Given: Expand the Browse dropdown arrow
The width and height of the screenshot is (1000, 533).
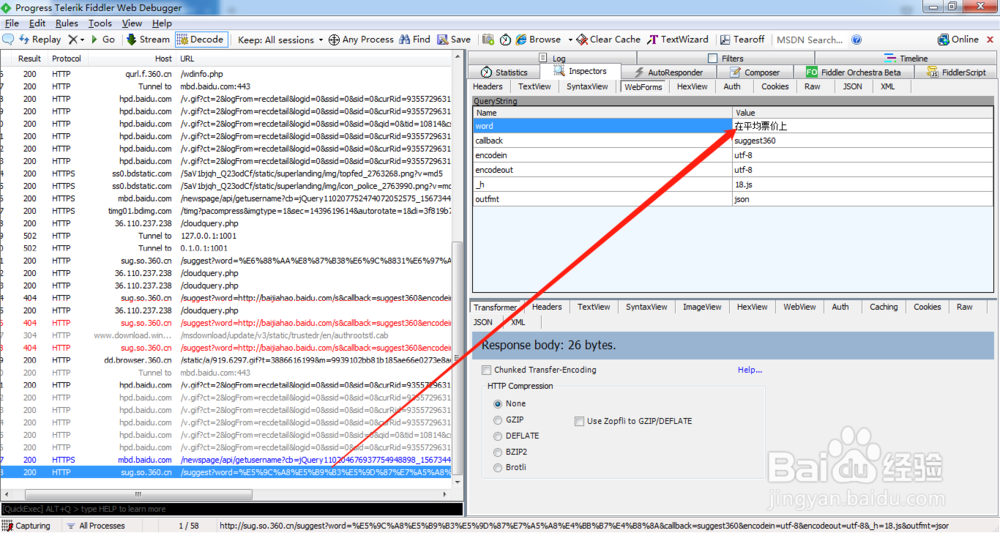Looking at the screenshot, I should point(570,40).
